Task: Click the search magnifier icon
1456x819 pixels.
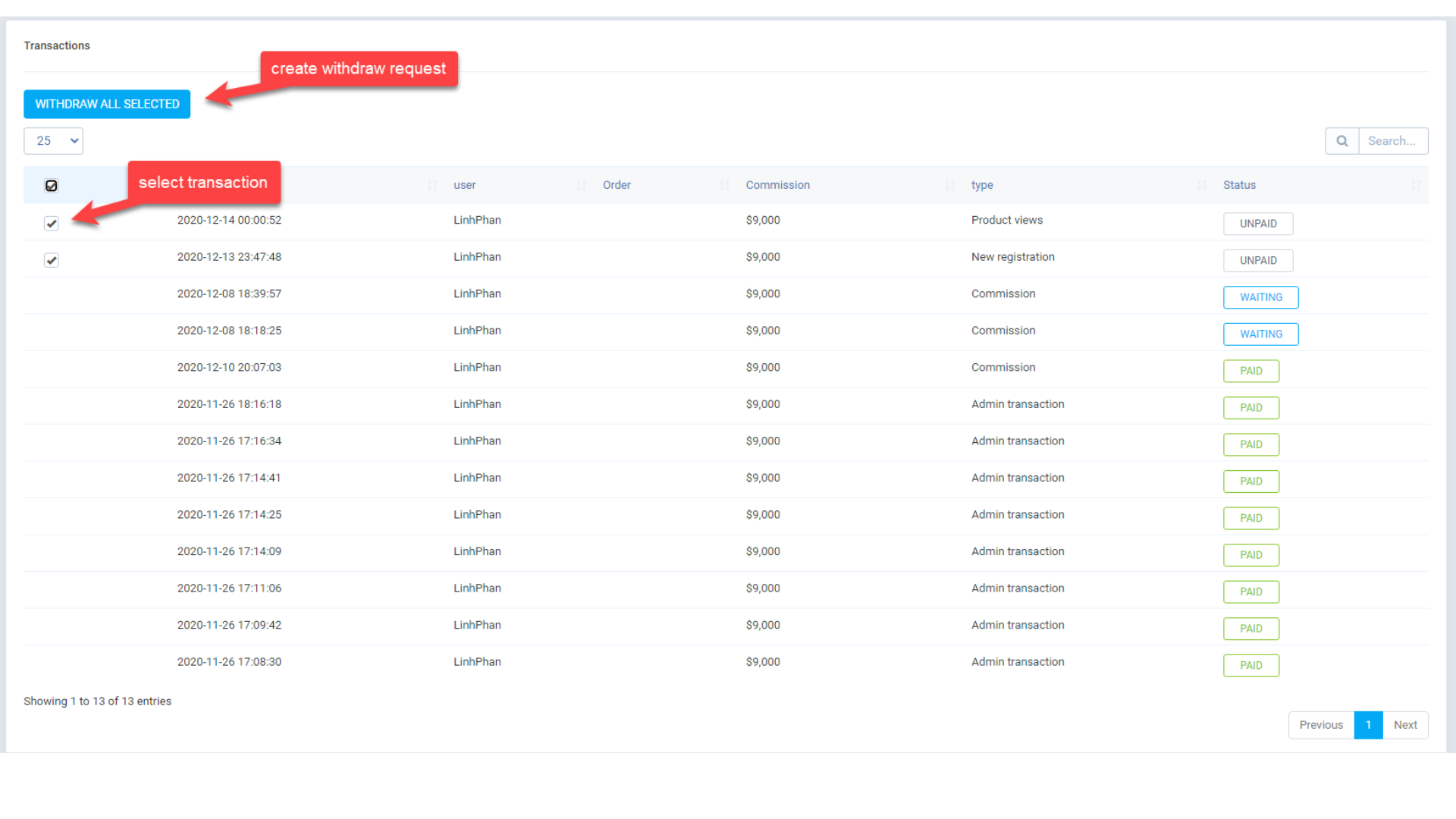Action: click(x=1341, y=140)
